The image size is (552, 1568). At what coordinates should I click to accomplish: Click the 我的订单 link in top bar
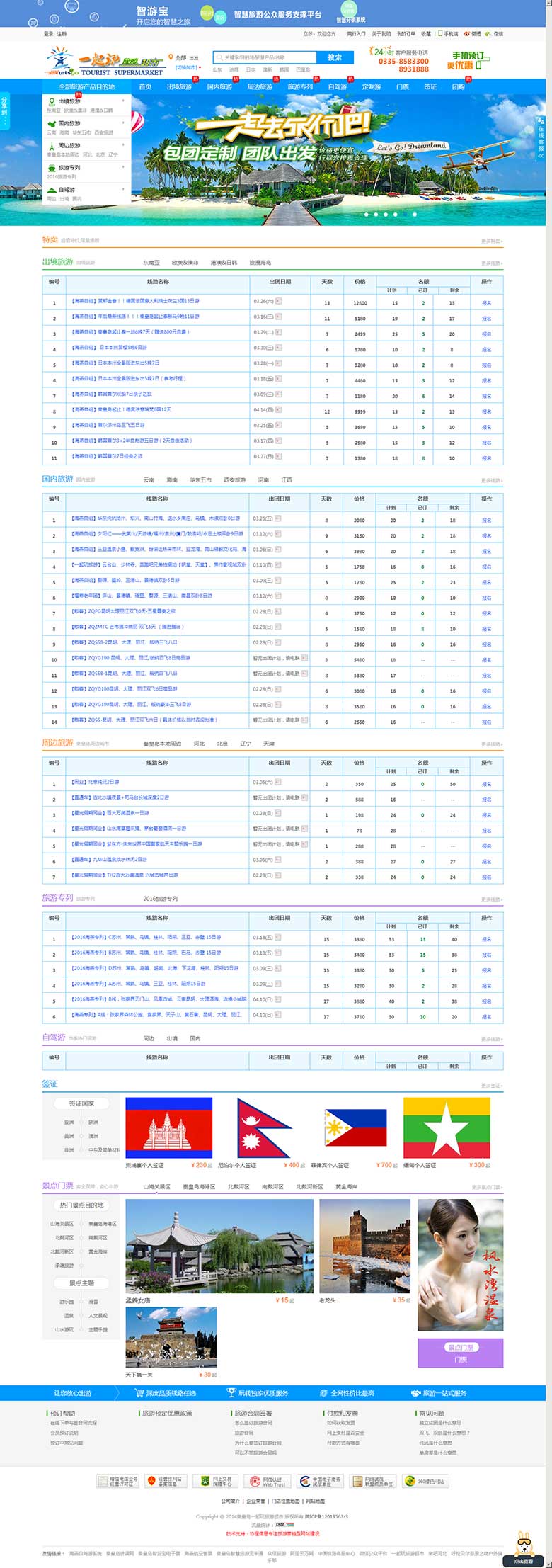click(x=406, y=33)
